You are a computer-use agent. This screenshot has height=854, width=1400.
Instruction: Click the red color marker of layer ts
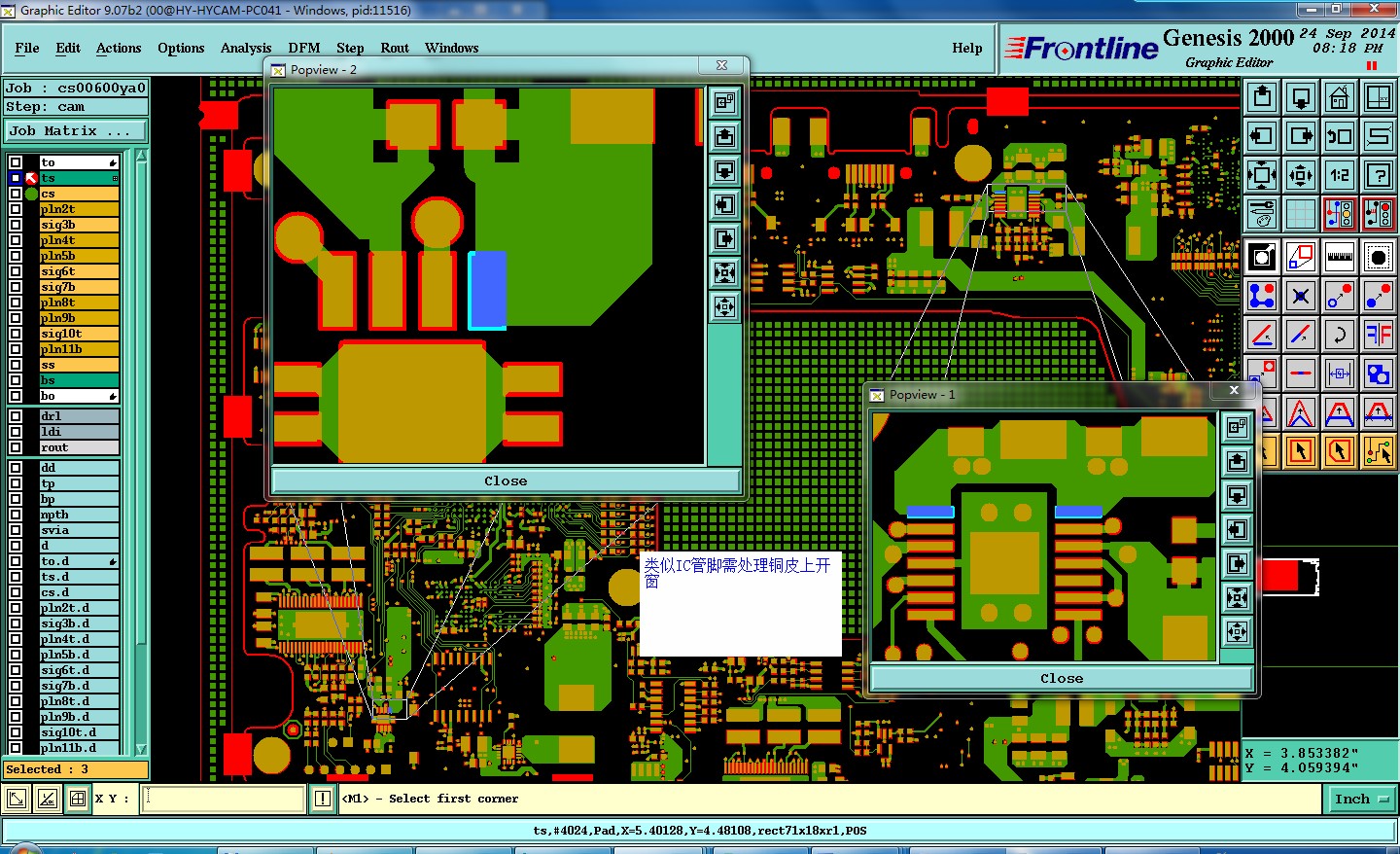pyautogui.click(x=31, y=178)
